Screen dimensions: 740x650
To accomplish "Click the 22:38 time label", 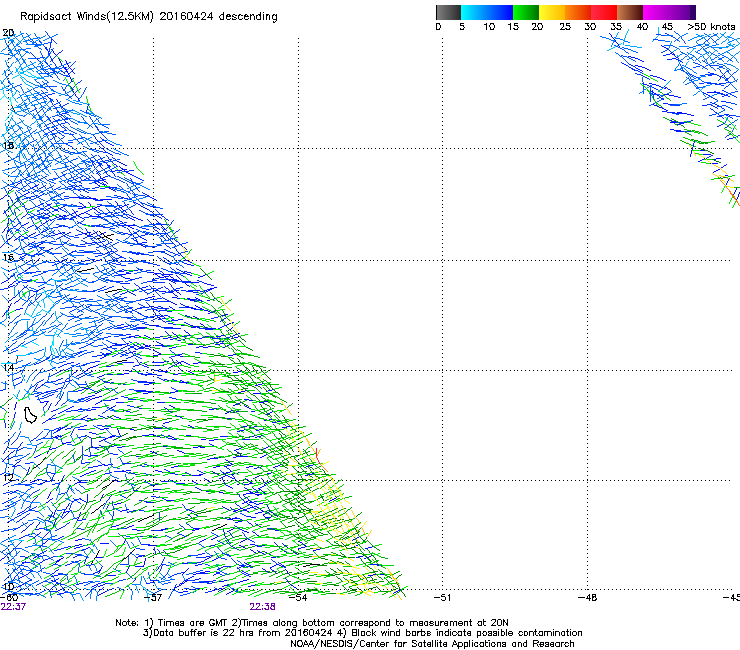I will [262, 607].
